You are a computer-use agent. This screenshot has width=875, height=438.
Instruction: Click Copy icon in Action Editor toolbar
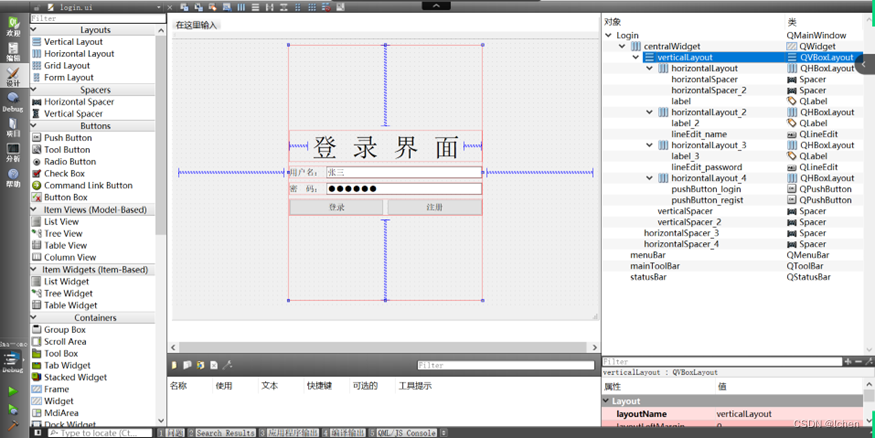(x=188, y=365)
